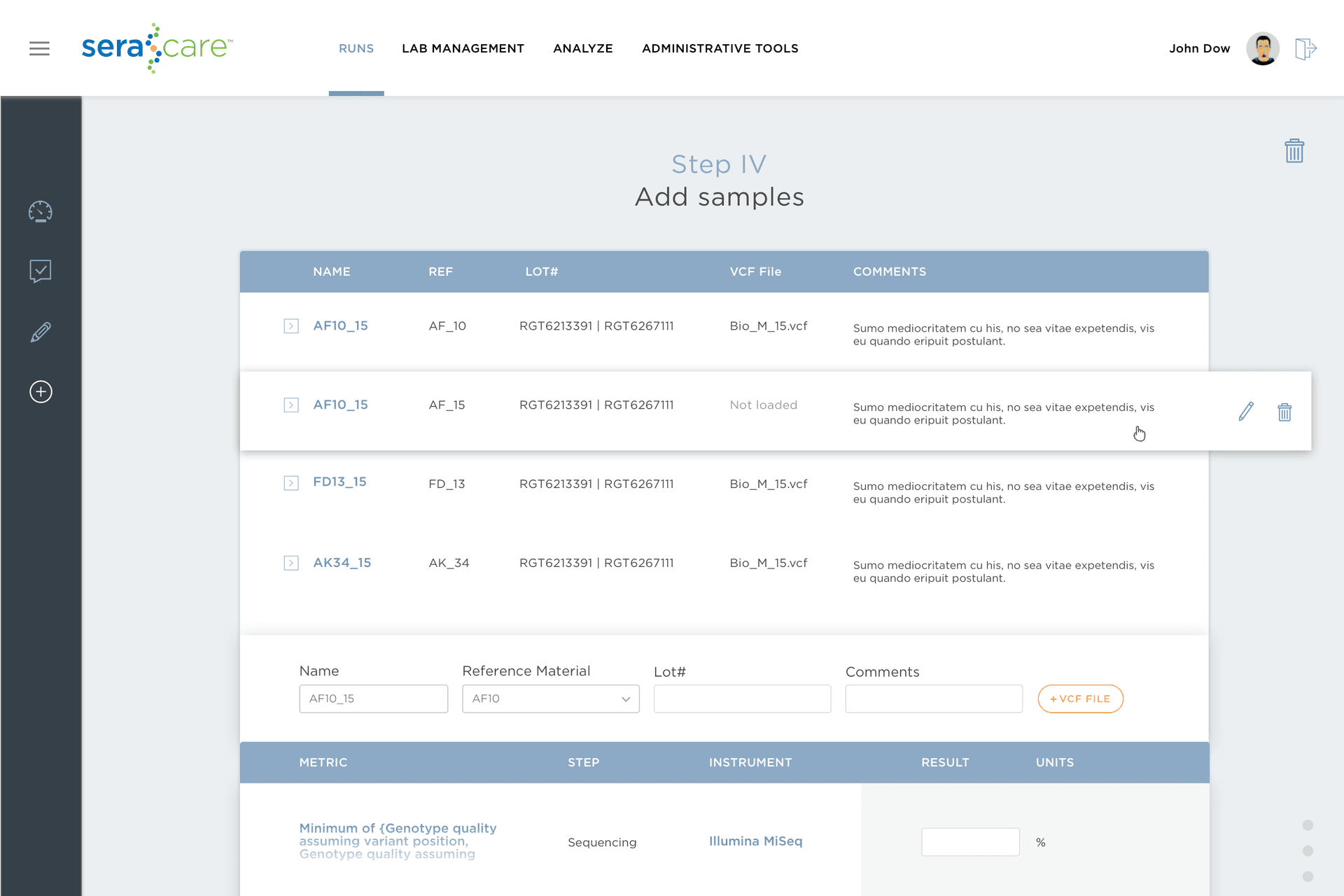Click into the Lot# input field
This screenshot has height=896, width=1344.
tap(742, 699)
